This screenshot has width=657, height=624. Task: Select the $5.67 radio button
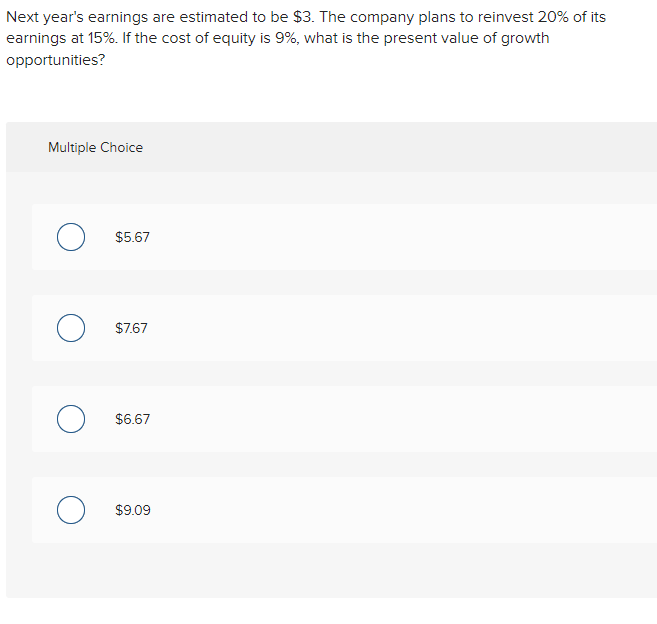pos(70,237)
